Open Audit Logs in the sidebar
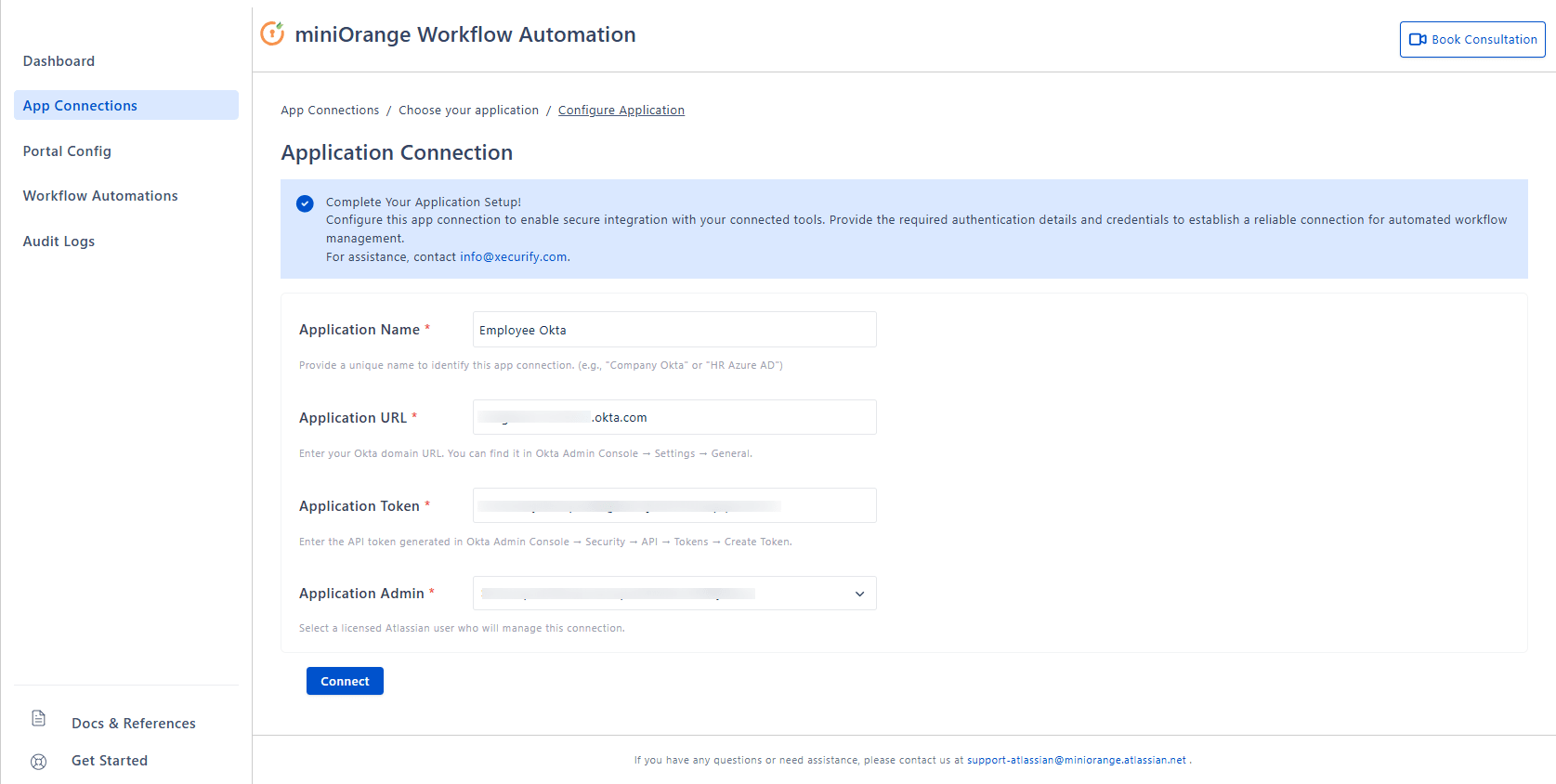Viewport: 1556px width, 784px height. 126,242
